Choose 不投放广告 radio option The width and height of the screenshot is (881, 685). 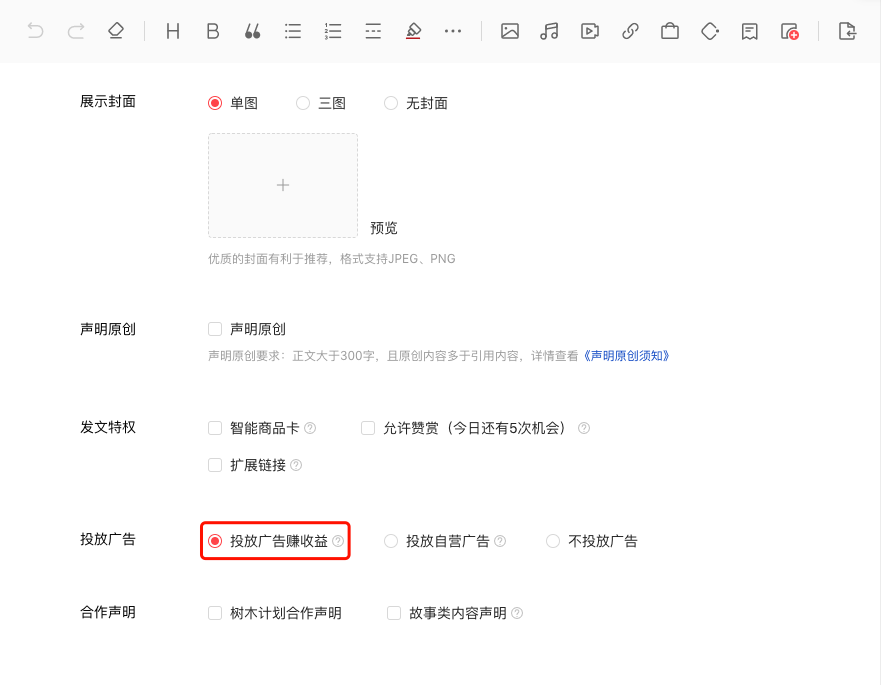pos(553,541)
